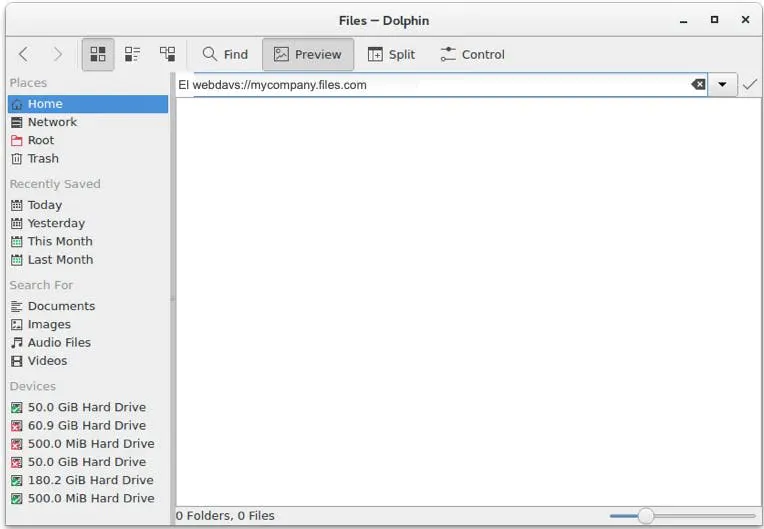Click the Yesterday calendar icon

point(17,223)
